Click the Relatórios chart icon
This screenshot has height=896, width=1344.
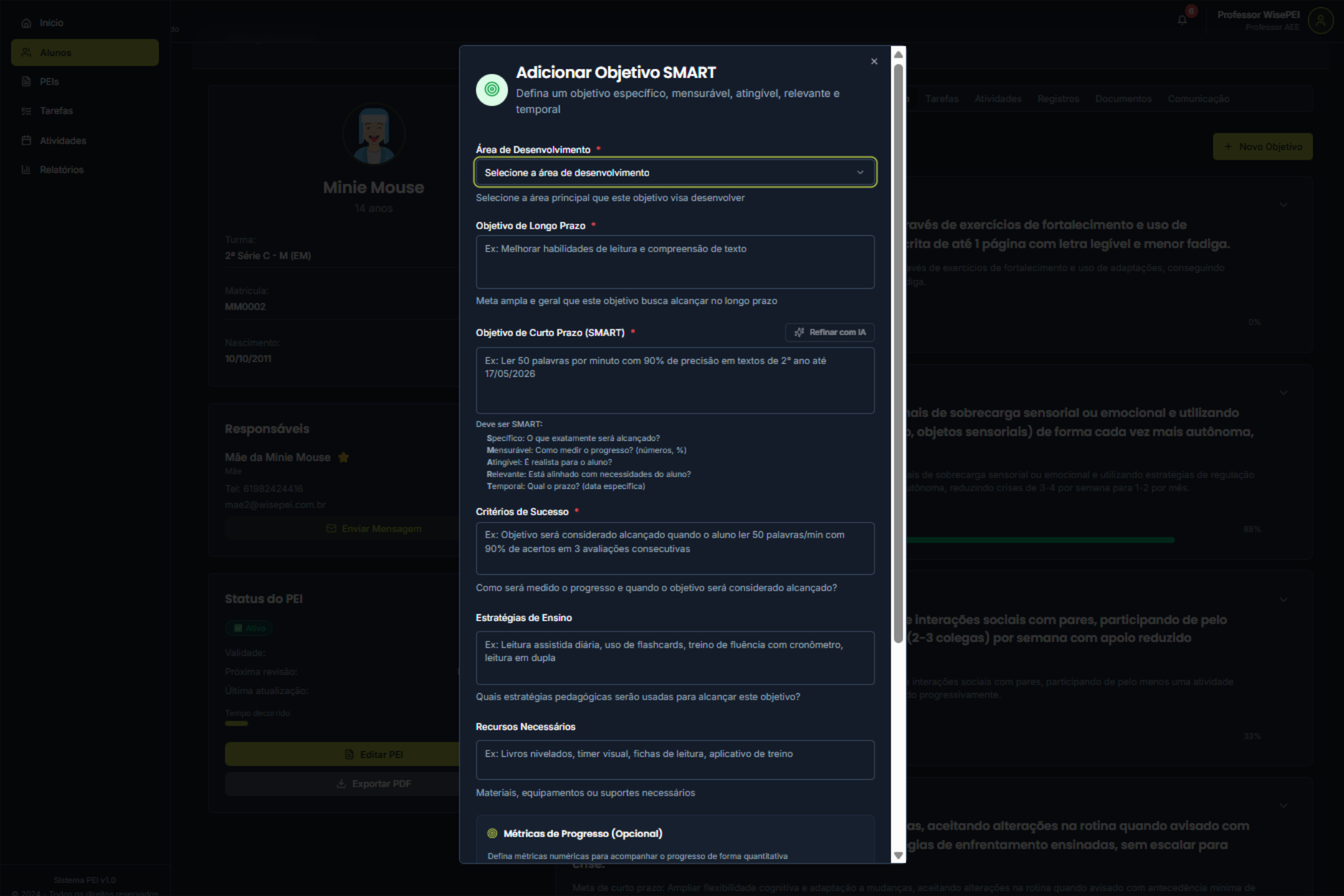click(27, 170)
